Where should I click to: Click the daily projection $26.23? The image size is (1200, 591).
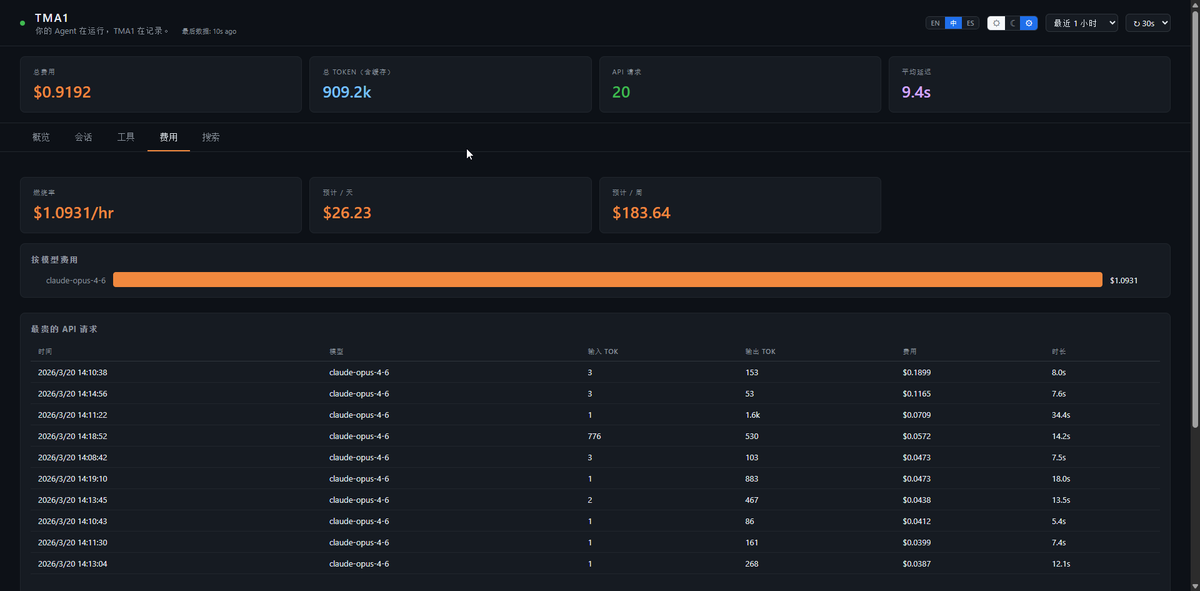[x=347, y=213]
